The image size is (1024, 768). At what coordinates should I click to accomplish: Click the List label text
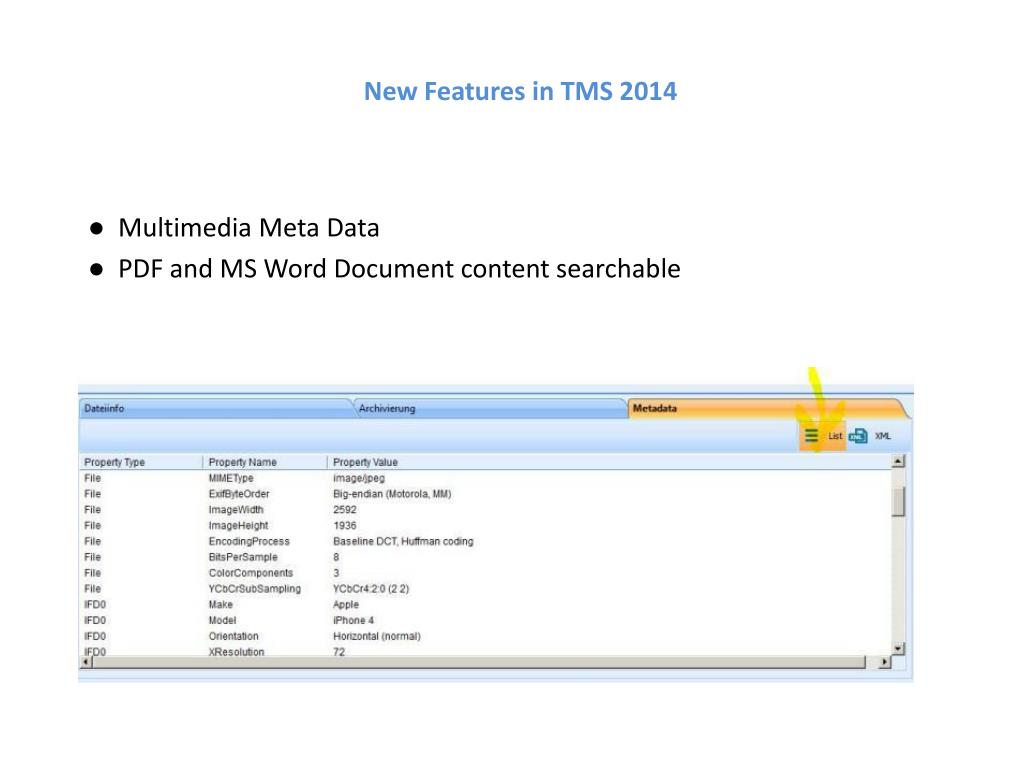[835, 436]
